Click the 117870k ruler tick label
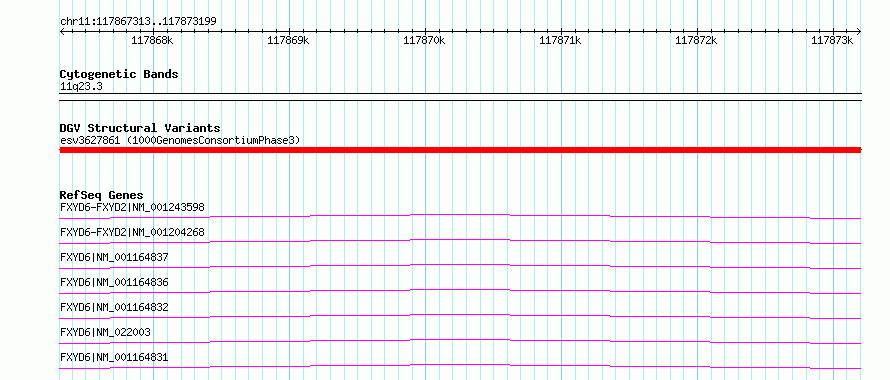The height and width of the screenshot is (380, 890). click(x=425, y=40)
